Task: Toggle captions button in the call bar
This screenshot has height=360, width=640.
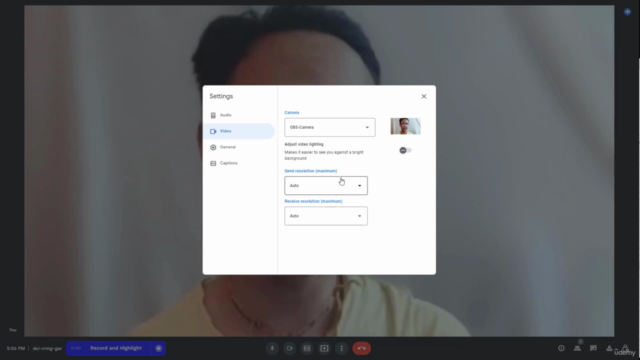Action: pos(307,348)
